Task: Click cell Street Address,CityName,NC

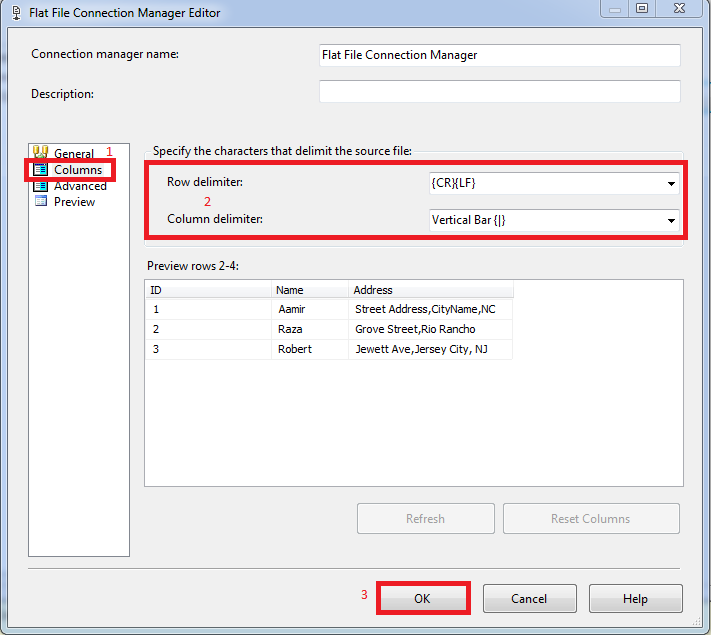Action: coord(431,309)
